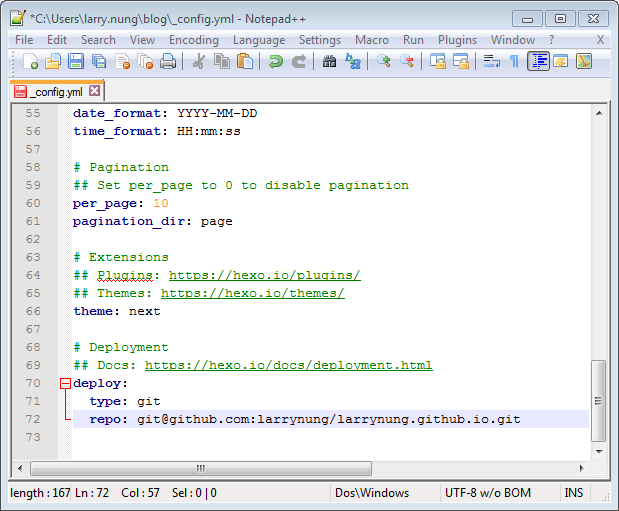Follow the hexo.io/plugins link
619x511 pixels.
[x=264, y=275]
